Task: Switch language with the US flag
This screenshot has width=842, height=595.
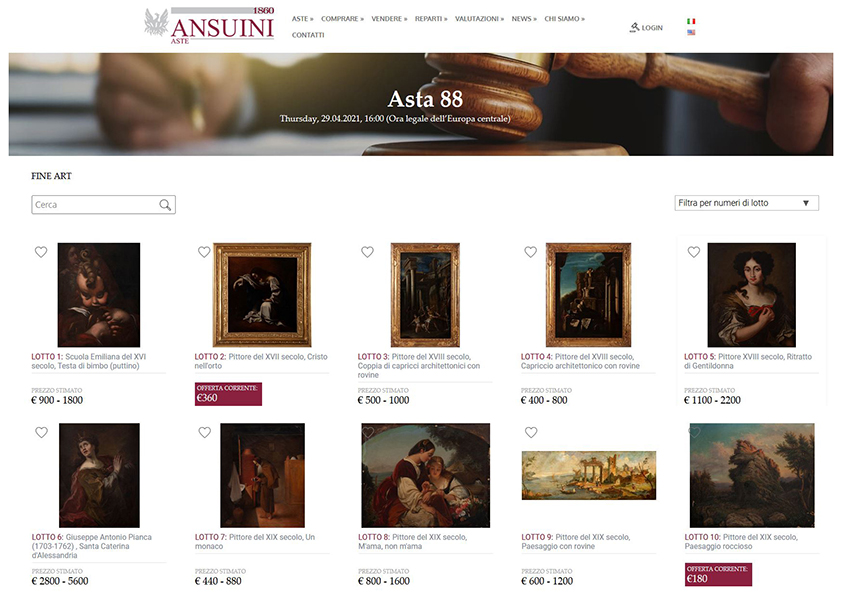Action: (x=691, y=32)
